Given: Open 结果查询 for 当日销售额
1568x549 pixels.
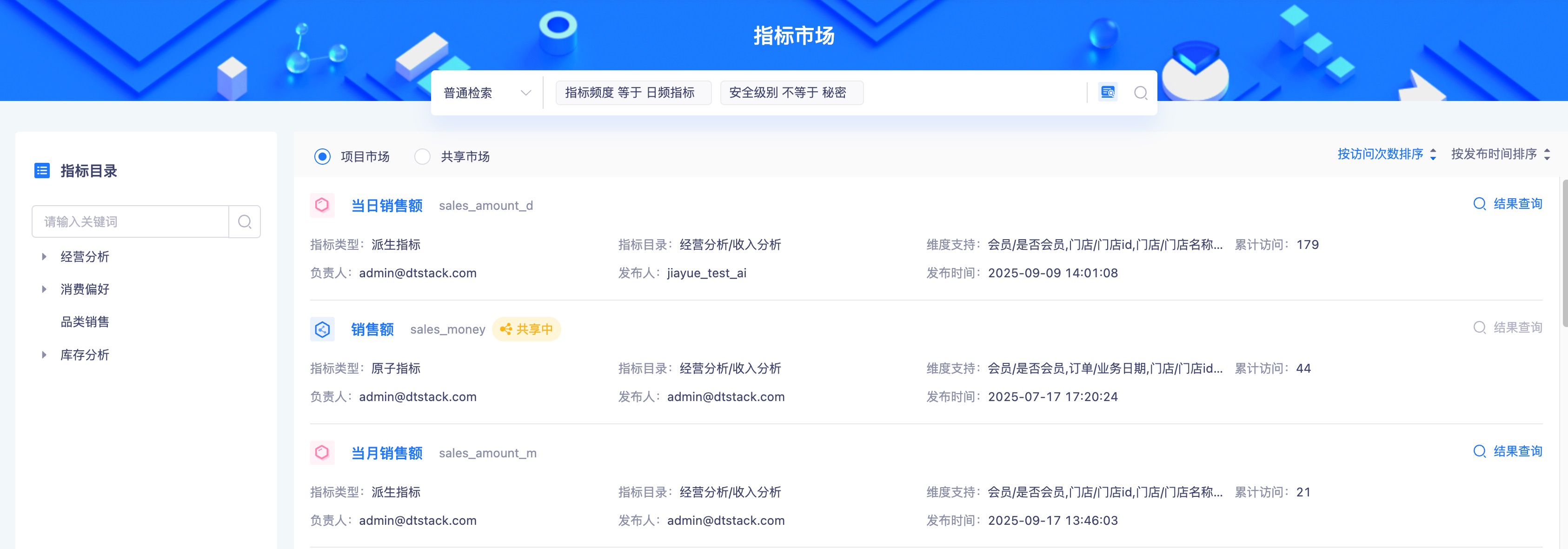Looking at the screenshot, I should [x=1508, y=204].
